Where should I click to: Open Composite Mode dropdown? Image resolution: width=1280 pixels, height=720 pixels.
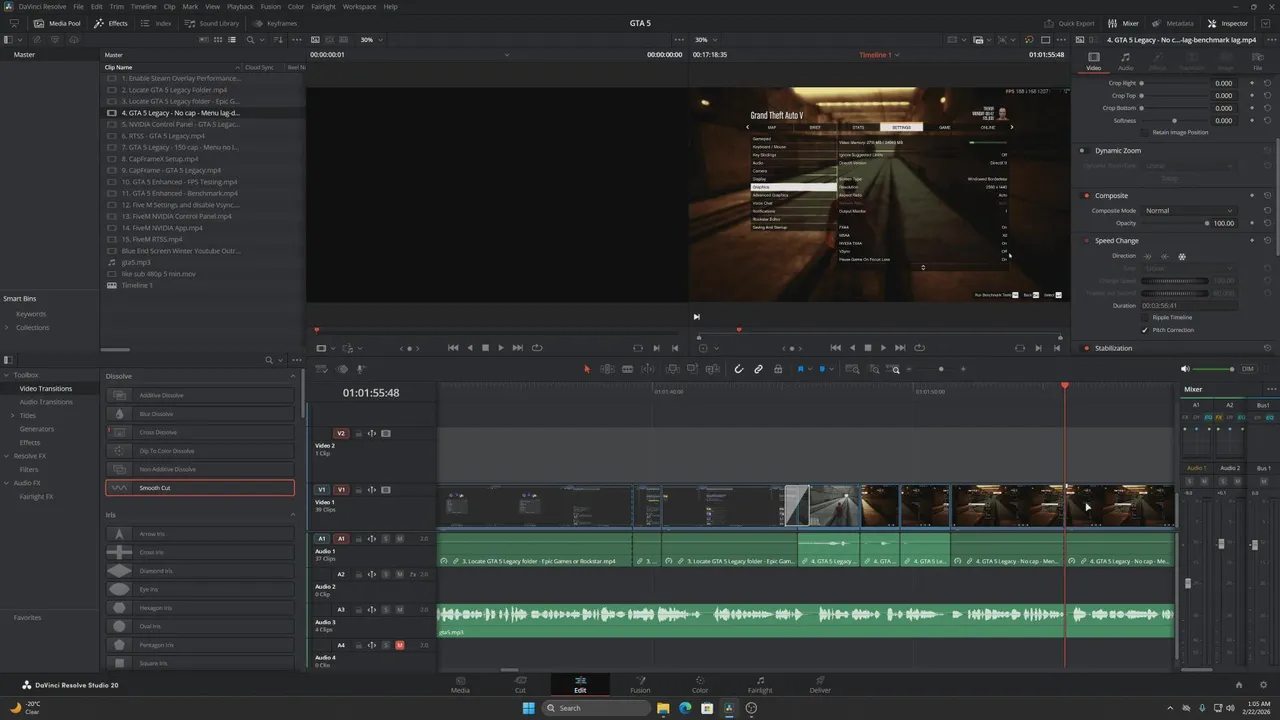(1190, 211)
